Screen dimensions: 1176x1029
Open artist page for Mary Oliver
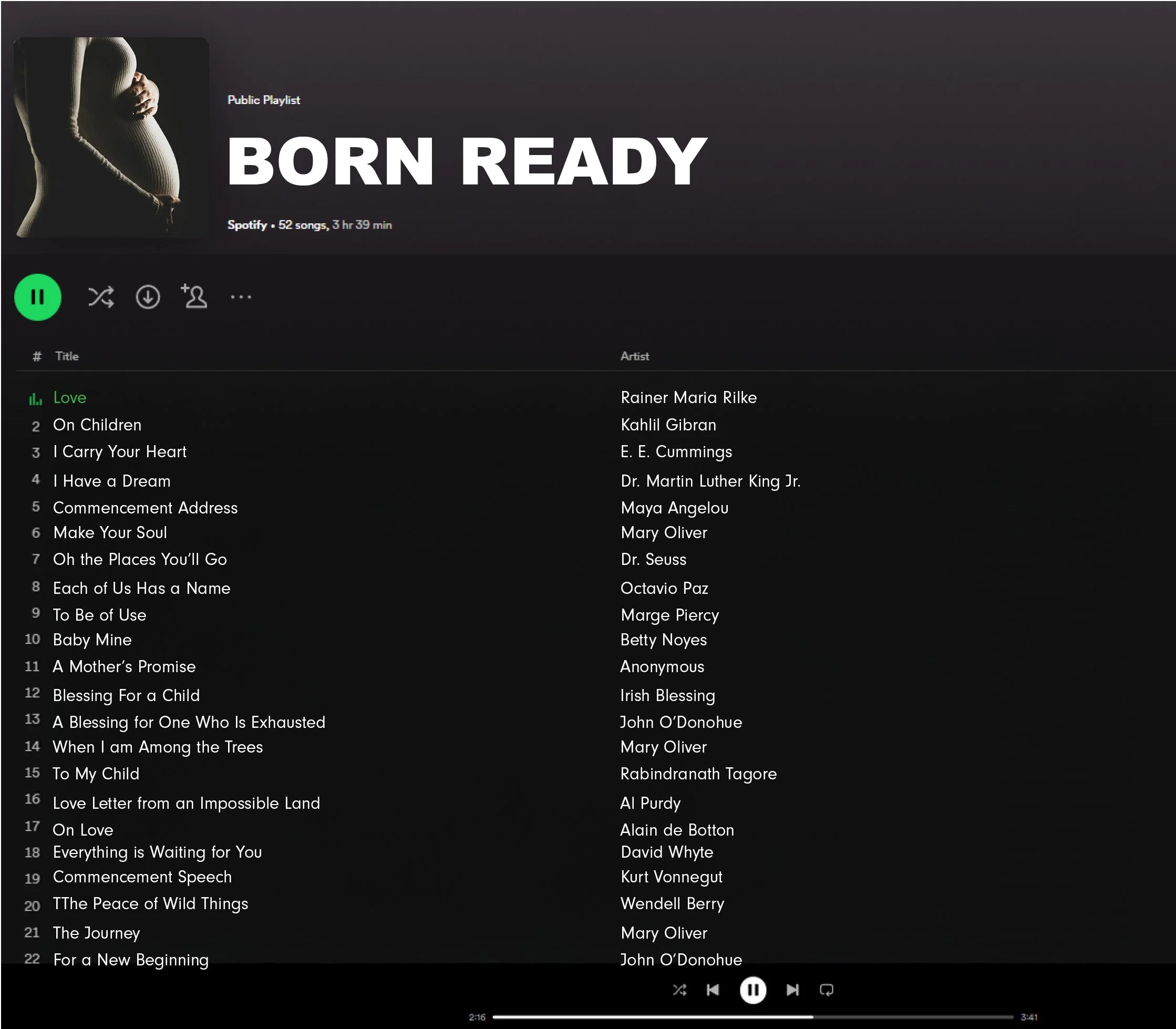point(663,533)
